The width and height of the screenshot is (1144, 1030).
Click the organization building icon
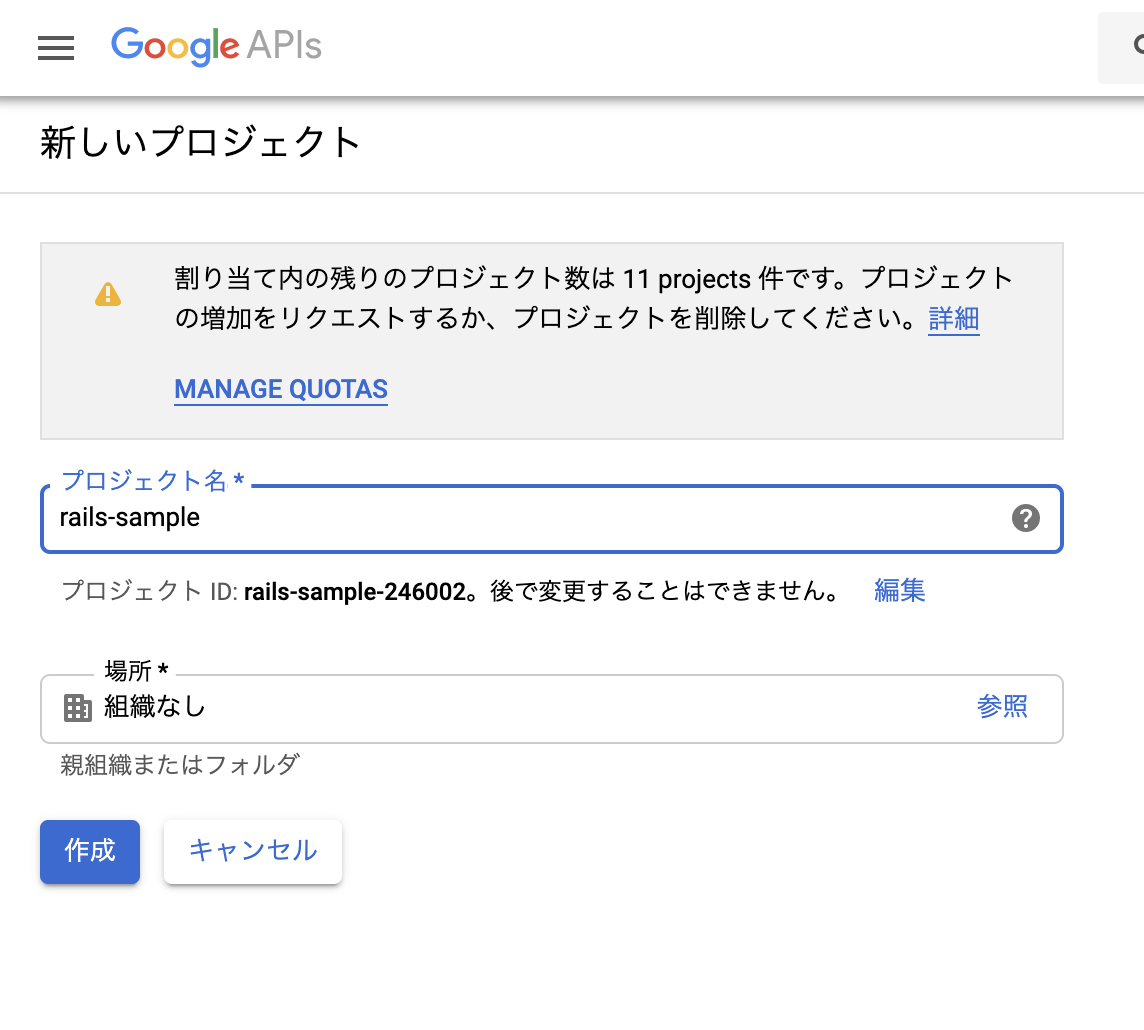click(x=77, y=708)
